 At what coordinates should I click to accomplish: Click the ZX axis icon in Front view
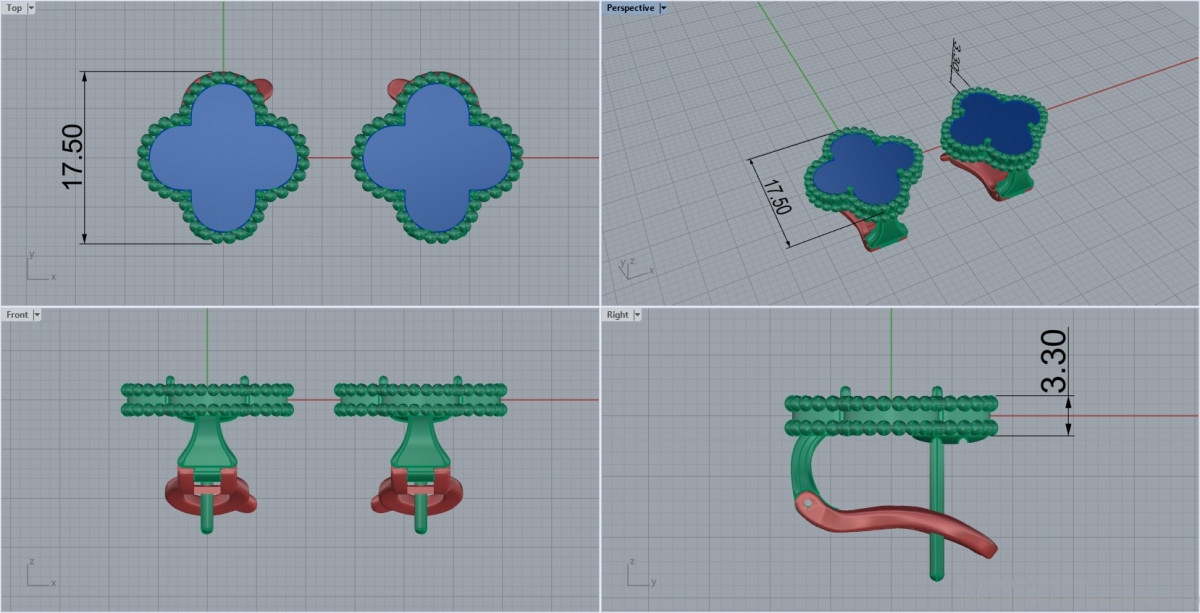38,576
